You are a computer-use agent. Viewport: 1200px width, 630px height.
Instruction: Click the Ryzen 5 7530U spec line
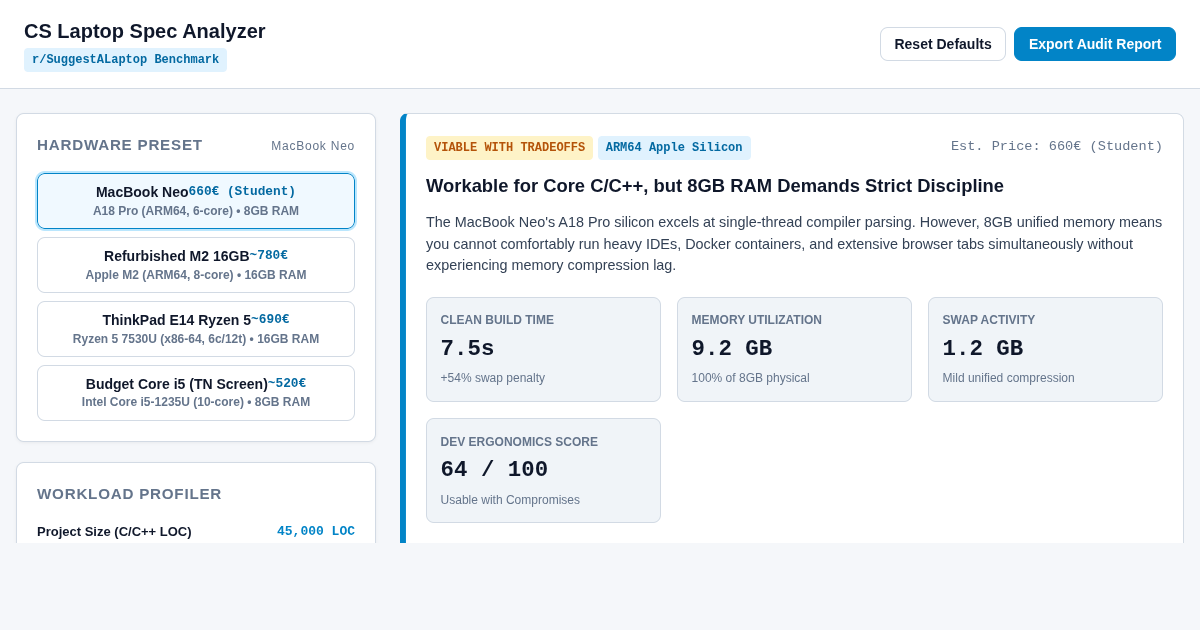pyautogui.click(x=196, y=339)
